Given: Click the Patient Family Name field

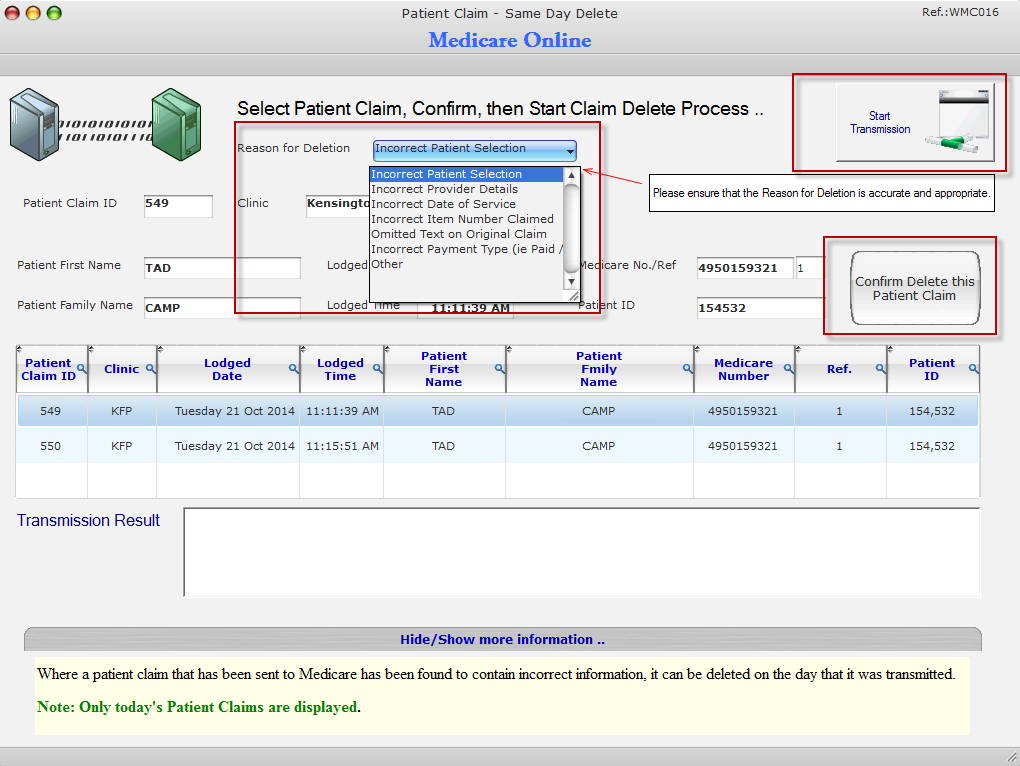Looking at the screenshot, I should pos(222,308).
